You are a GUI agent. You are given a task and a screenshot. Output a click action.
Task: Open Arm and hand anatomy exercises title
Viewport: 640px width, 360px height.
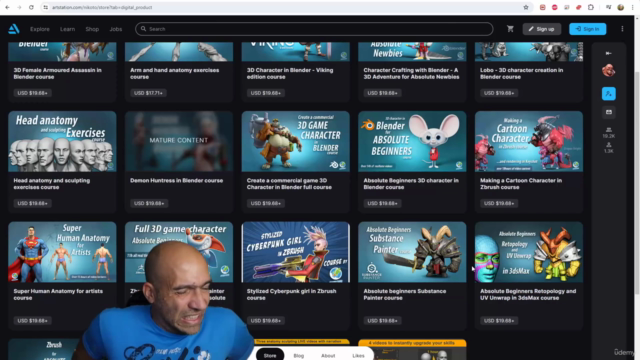point(174,73)
